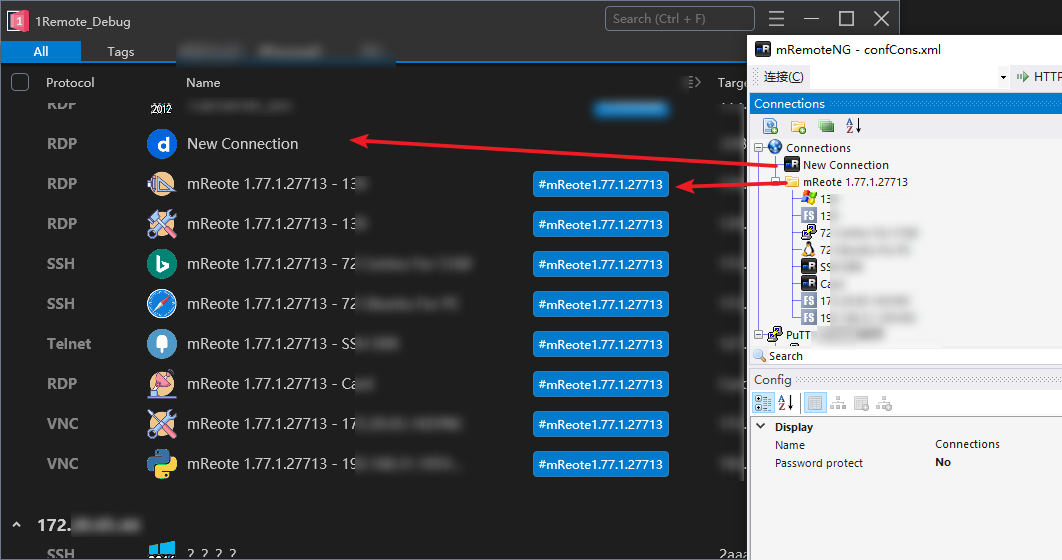Open the 连接(C) menu in mRemoteNG

point(784,77)
